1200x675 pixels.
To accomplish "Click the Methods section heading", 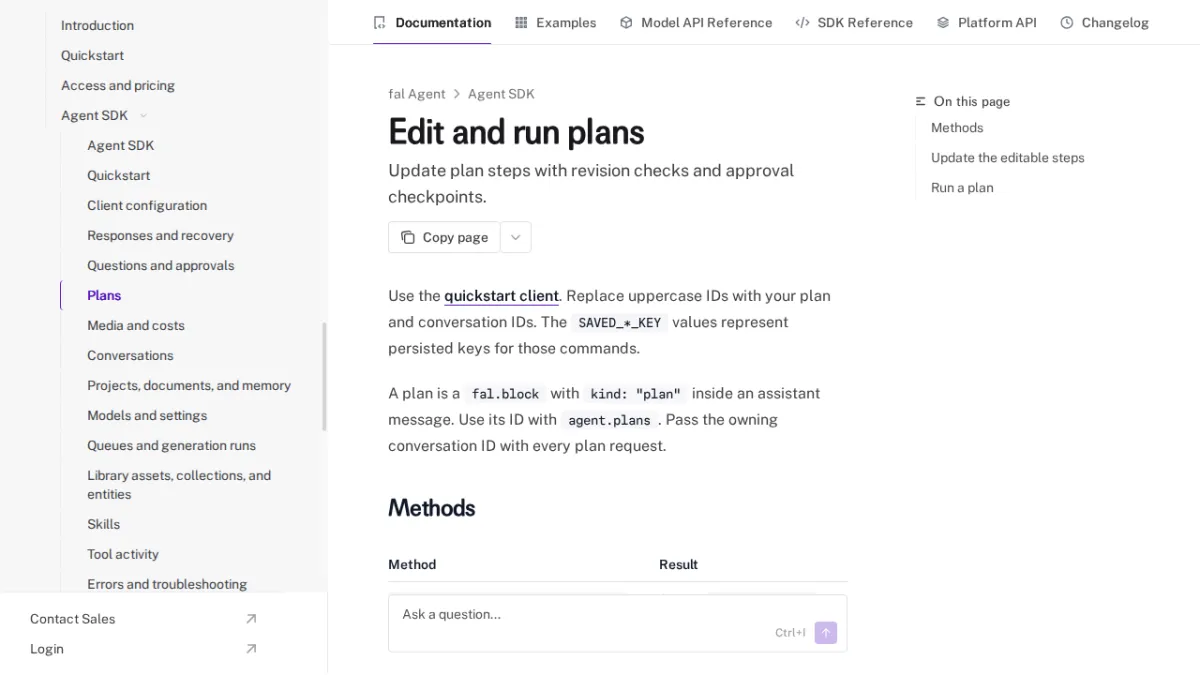I will (431, 508).
